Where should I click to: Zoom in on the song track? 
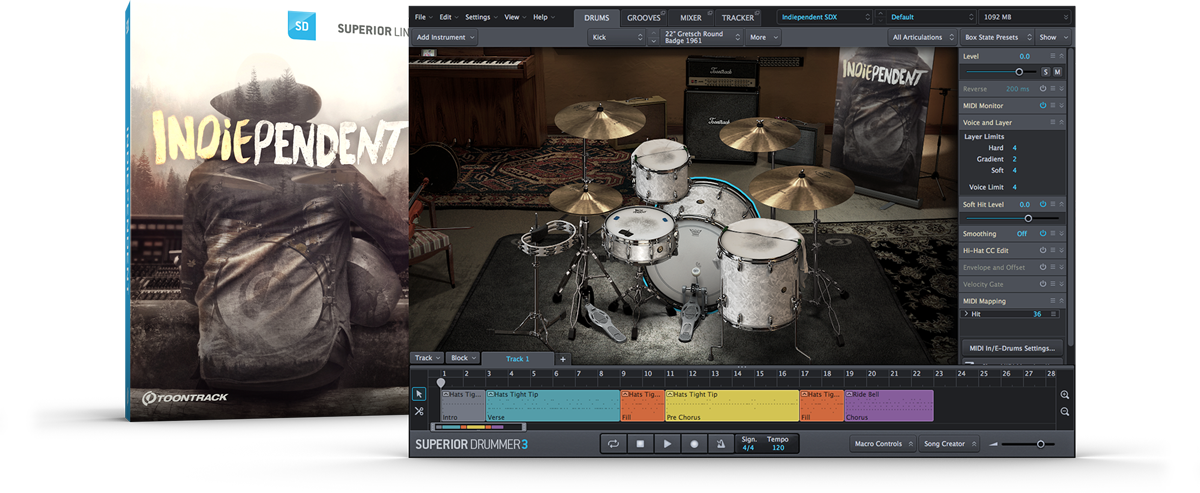(1065, 395)
